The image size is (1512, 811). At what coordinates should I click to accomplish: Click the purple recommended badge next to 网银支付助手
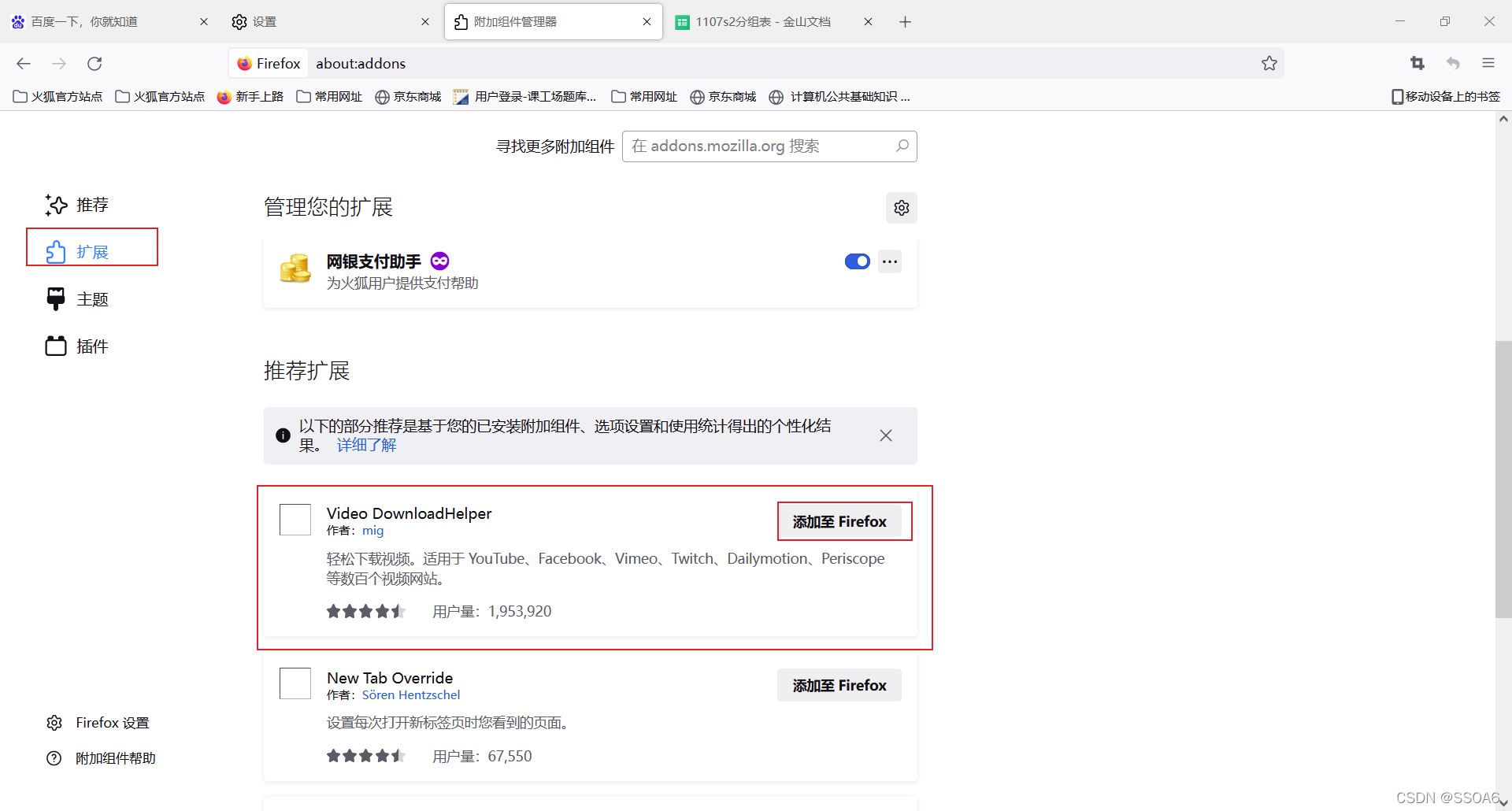[x=440, y=261]
